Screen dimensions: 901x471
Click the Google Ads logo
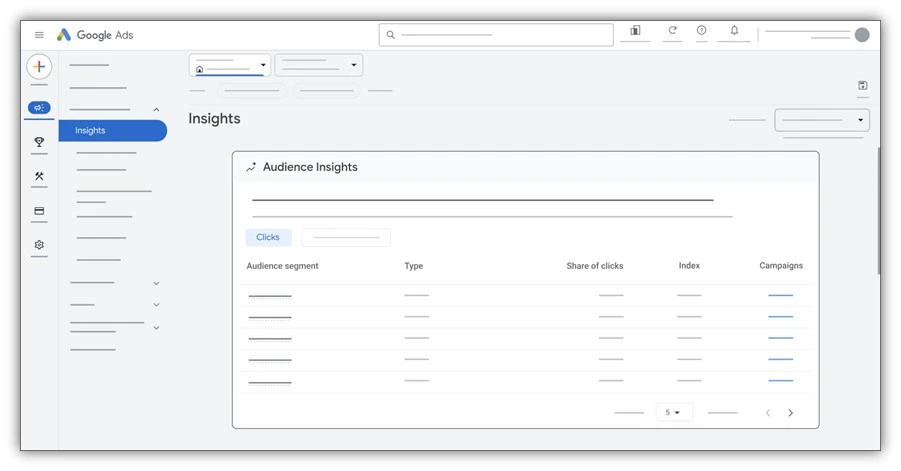[95, 35]
